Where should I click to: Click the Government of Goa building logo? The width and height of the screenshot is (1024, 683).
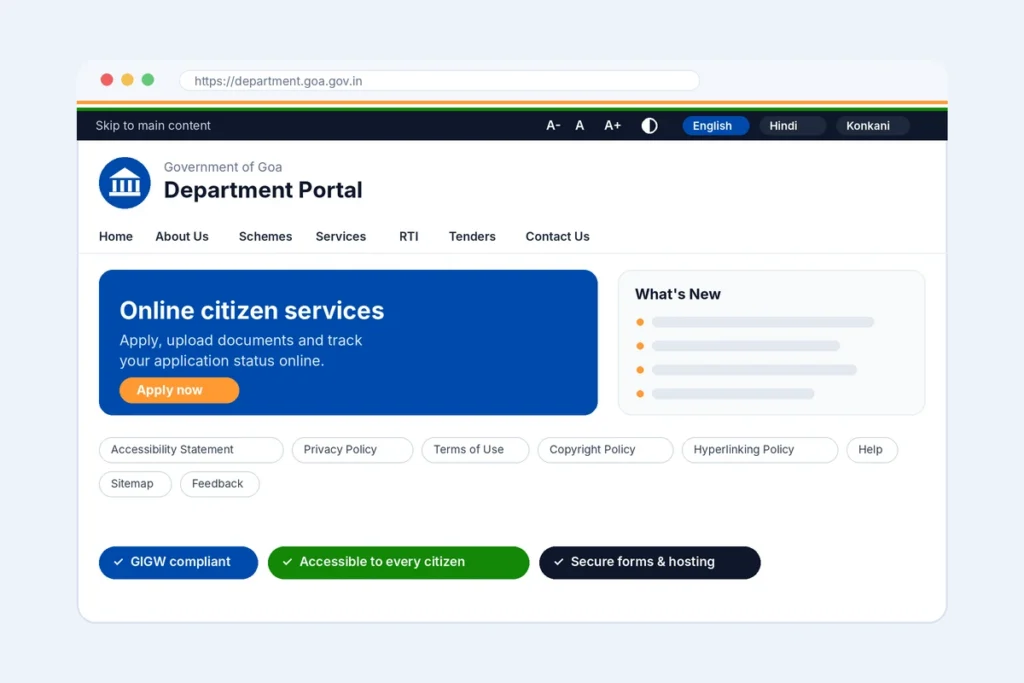tap(125, 183)
